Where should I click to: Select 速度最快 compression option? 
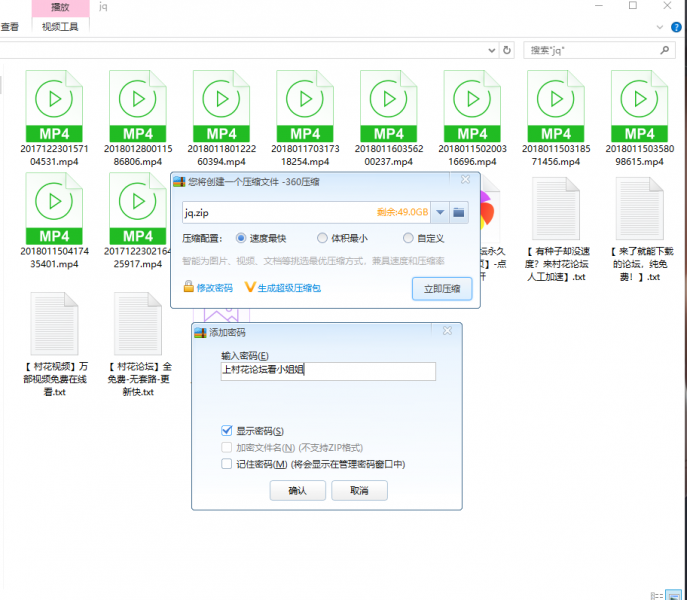(241, 238)
